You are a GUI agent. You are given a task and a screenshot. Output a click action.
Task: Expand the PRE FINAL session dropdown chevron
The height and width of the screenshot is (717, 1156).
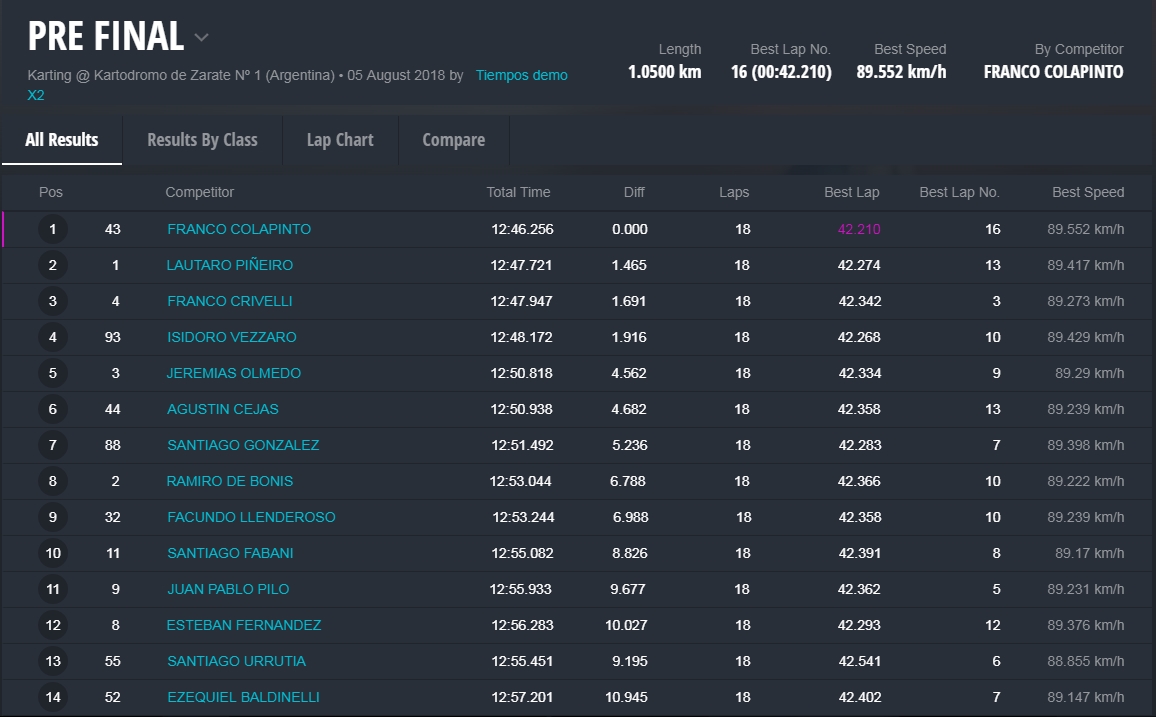(x=202, y=38)
